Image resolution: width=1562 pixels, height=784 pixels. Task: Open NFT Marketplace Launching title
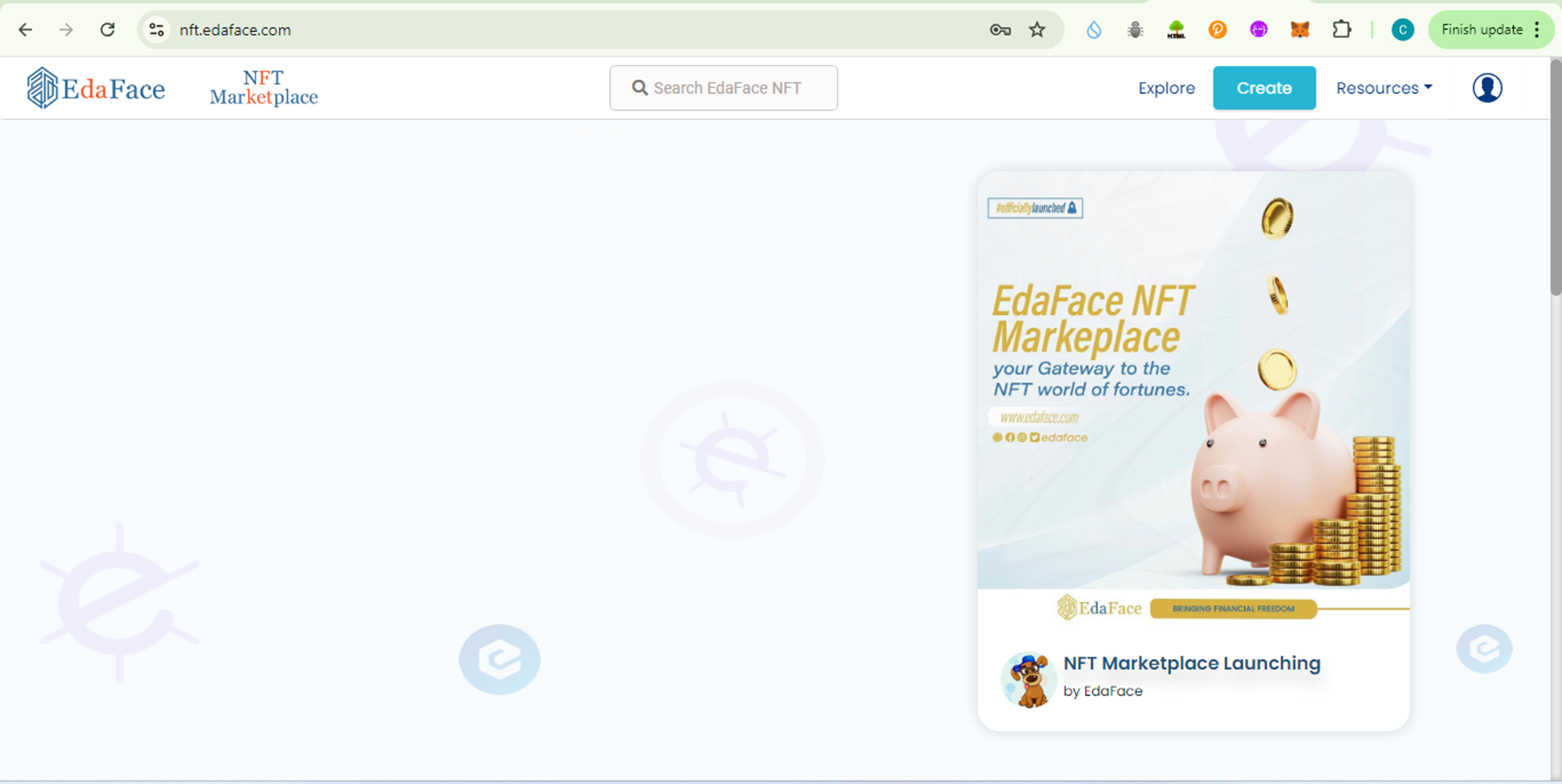tap(1192, 663)
